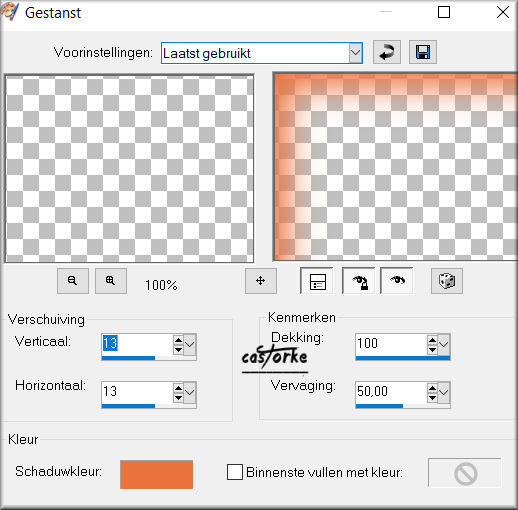Toggle the show/hide previews panel icon
Viewport: 518px width, 510px height.
317,281
